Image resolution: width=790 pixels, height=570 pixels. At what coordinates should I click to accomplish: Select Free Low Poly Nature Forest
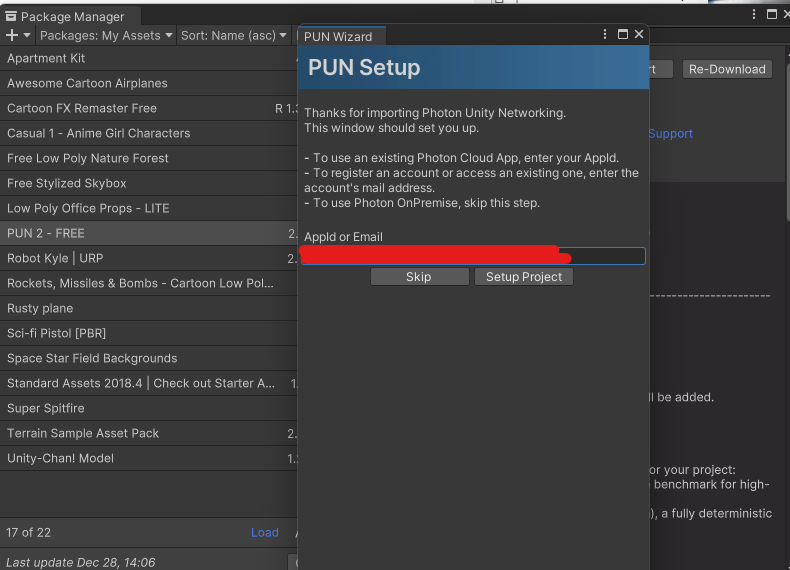click(149, 158)
